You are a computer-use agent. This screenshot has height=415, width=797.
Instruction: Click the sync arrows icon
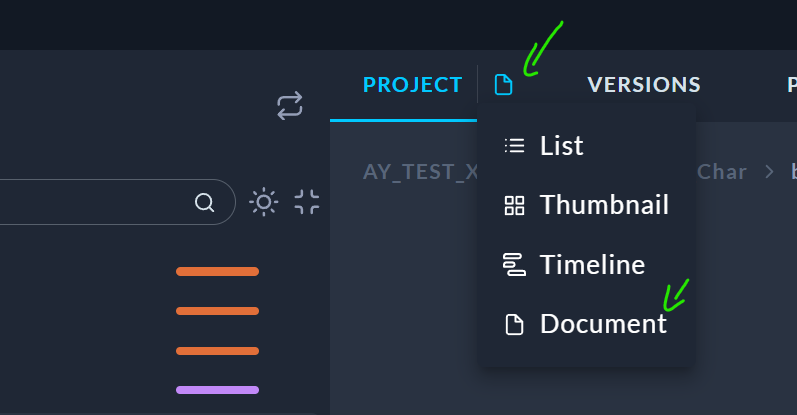tap(290, 106)
